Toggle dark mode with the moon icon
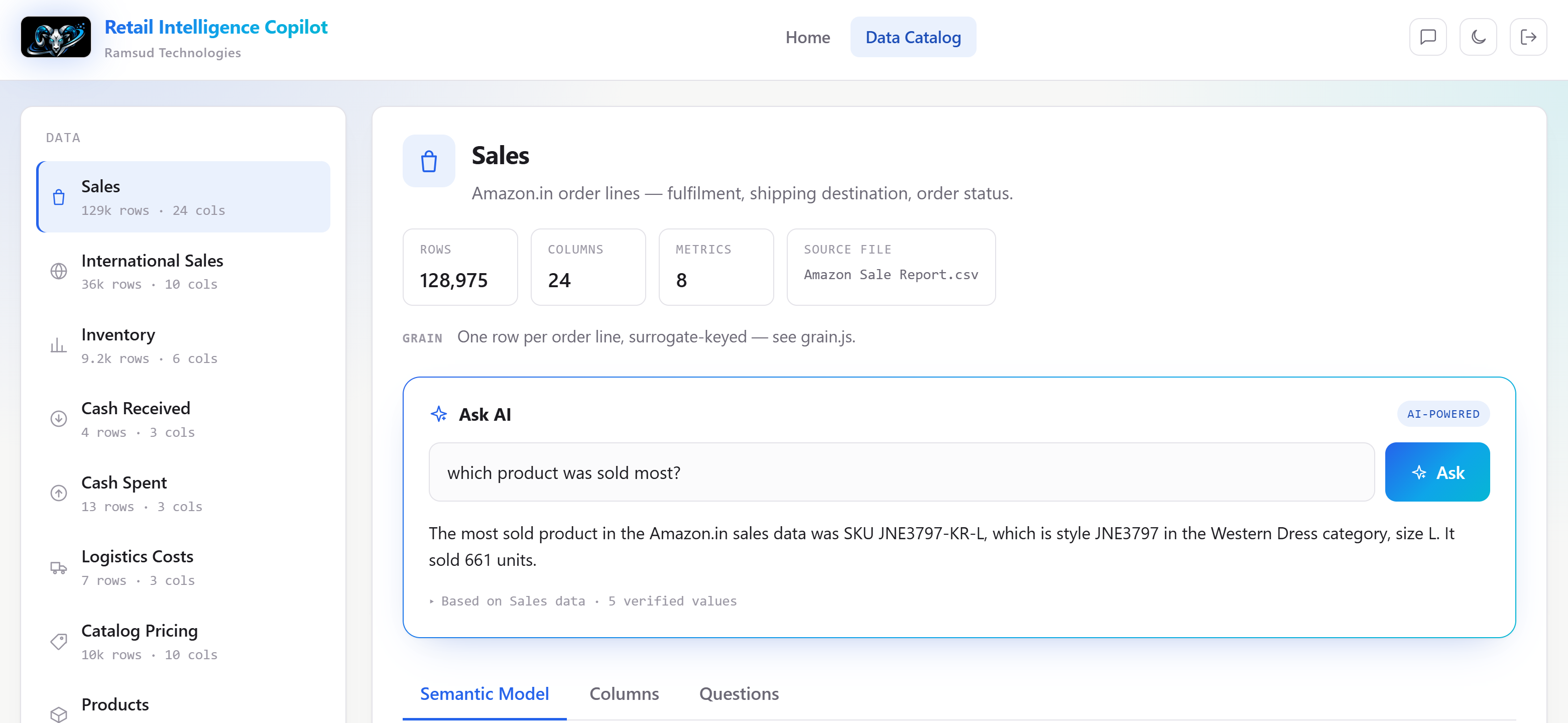 click(x=1478, y=37)
